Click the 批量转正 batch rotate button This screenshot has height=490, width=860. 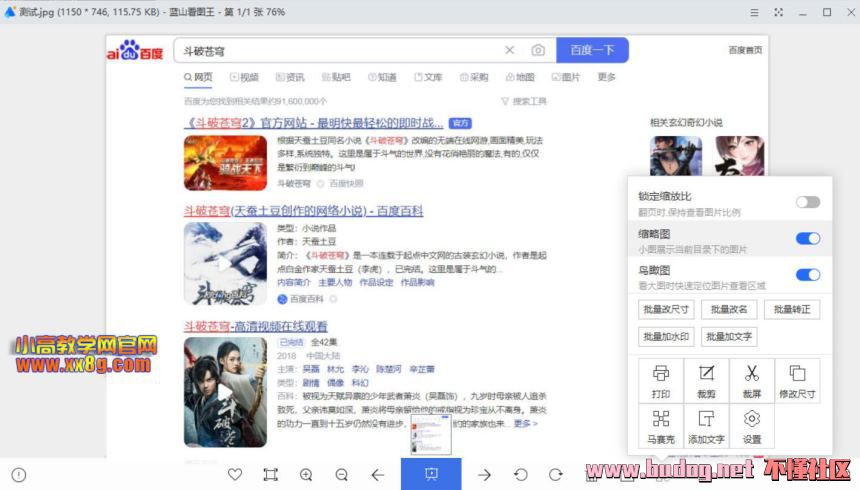(x=792, y=309)
